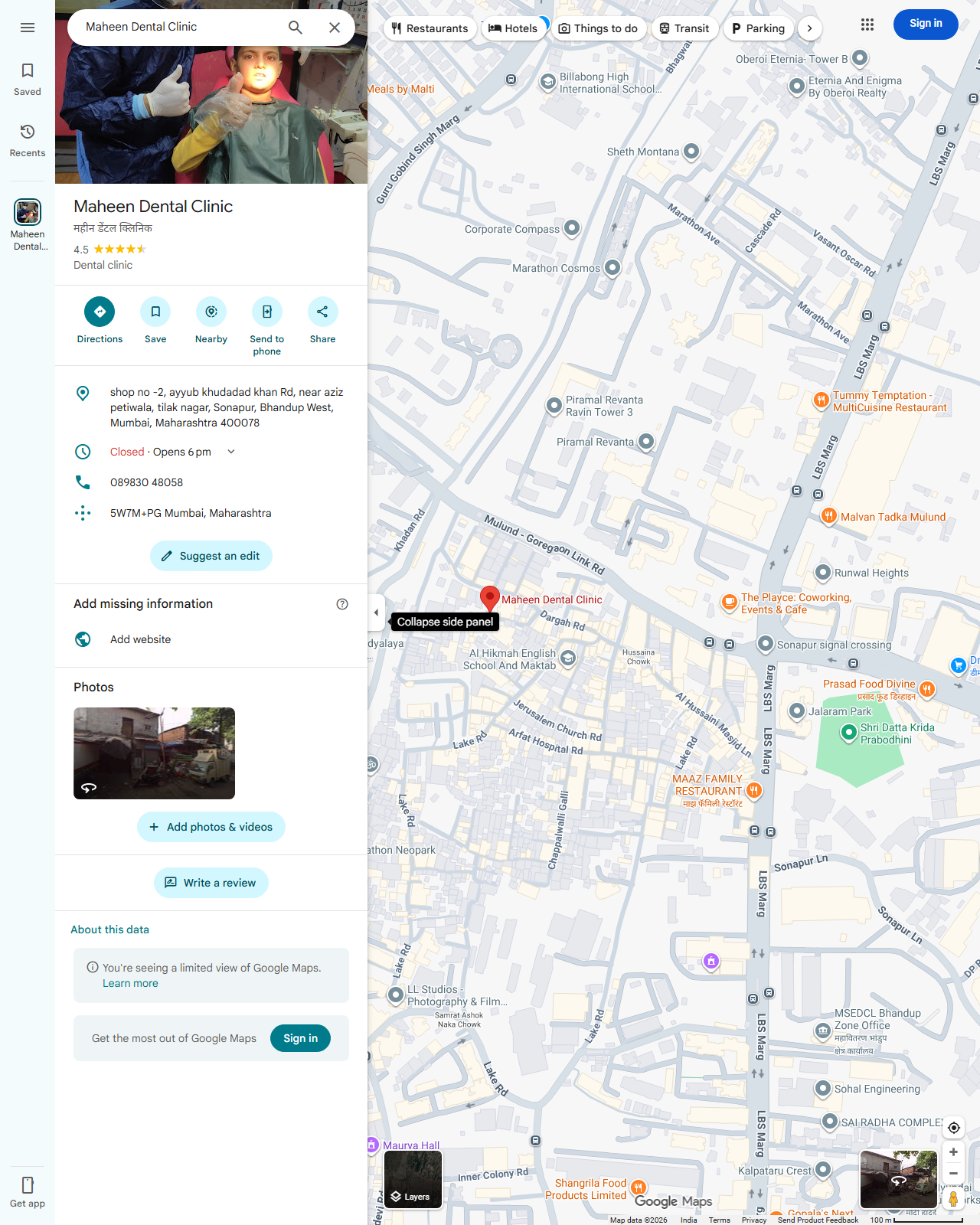
Task: Show your location
Action: tap(954, 1128)
